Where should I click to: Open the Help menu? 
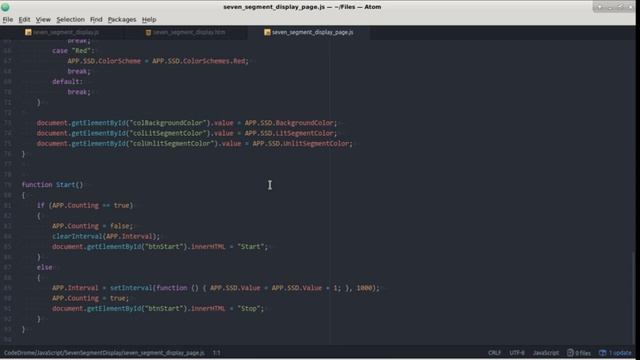149,20
